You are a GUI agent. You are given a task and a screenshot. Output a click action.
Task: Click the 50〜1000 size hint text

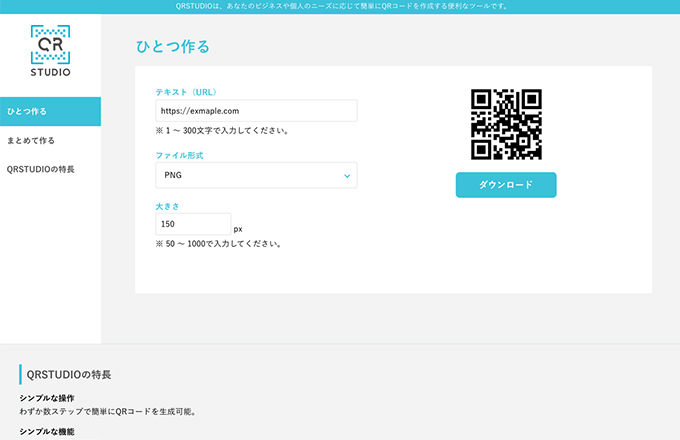218,243
